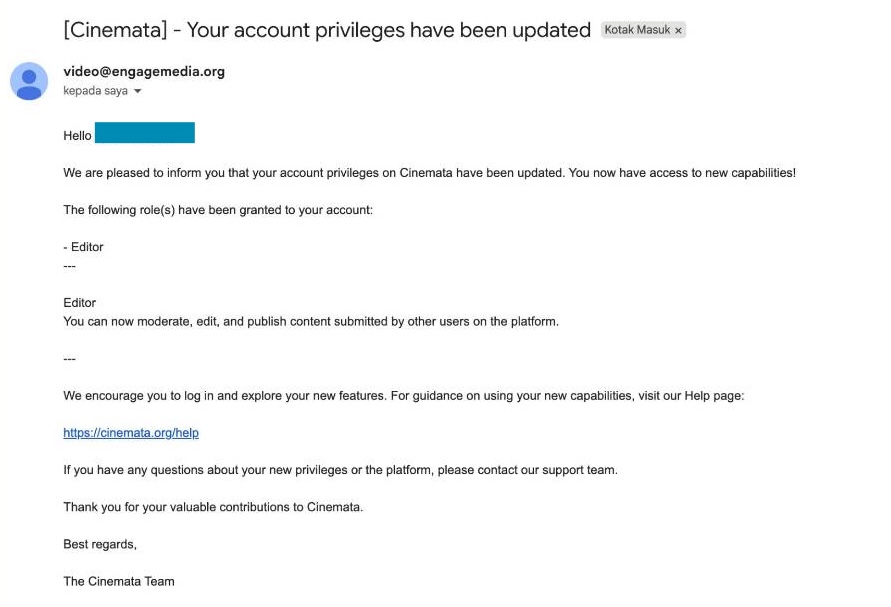Viewport: 891px width, 607px height.
Task: Click the "- Editor" role list item
Action: pos(83,247)
